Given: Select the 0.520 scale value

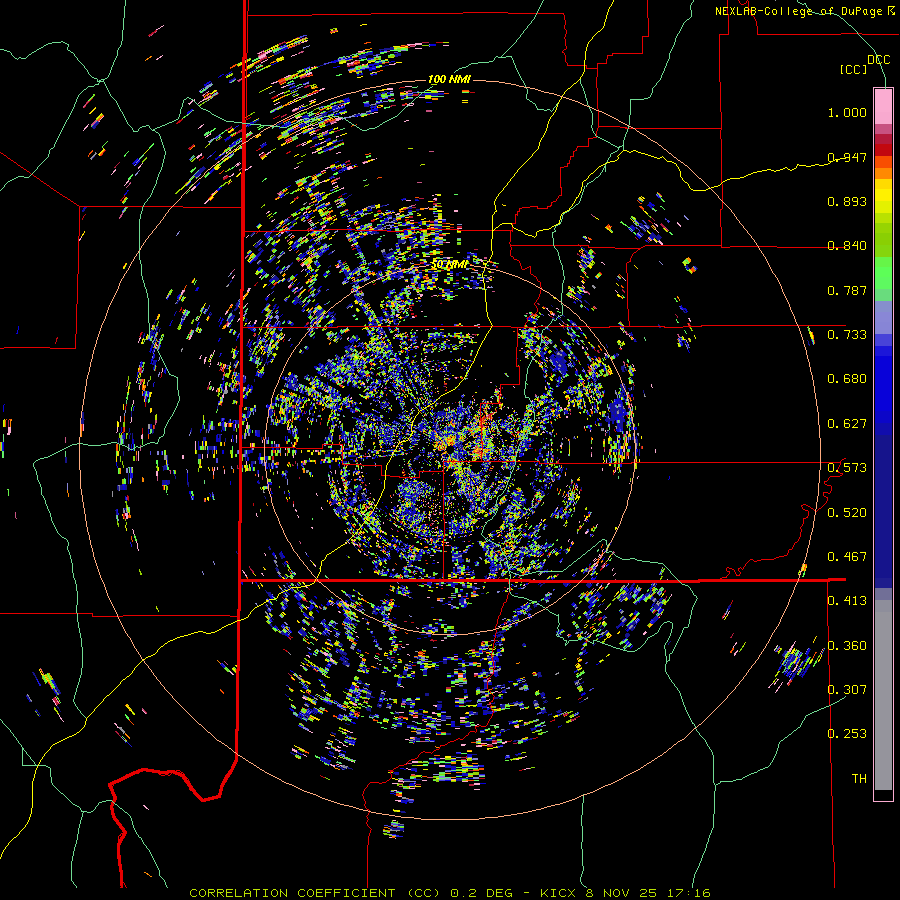Looking at the screenshot, I should coord(847,513).
